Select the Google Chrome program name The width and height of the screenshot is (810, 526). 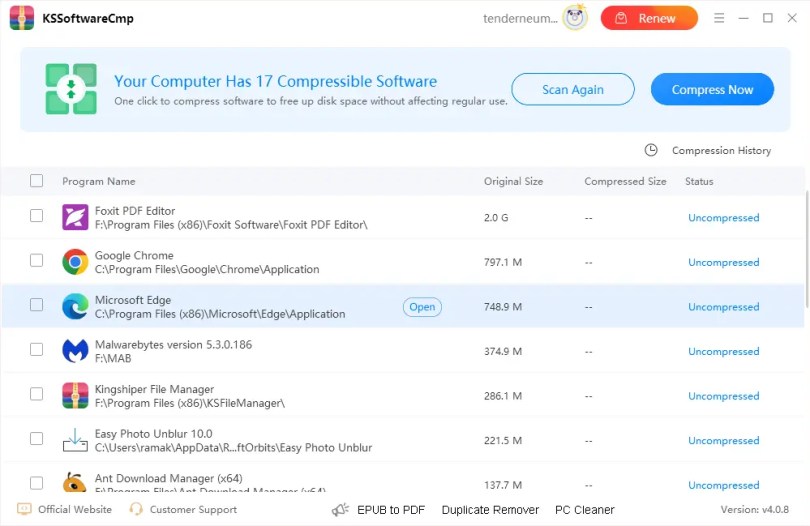pos(134,255)
